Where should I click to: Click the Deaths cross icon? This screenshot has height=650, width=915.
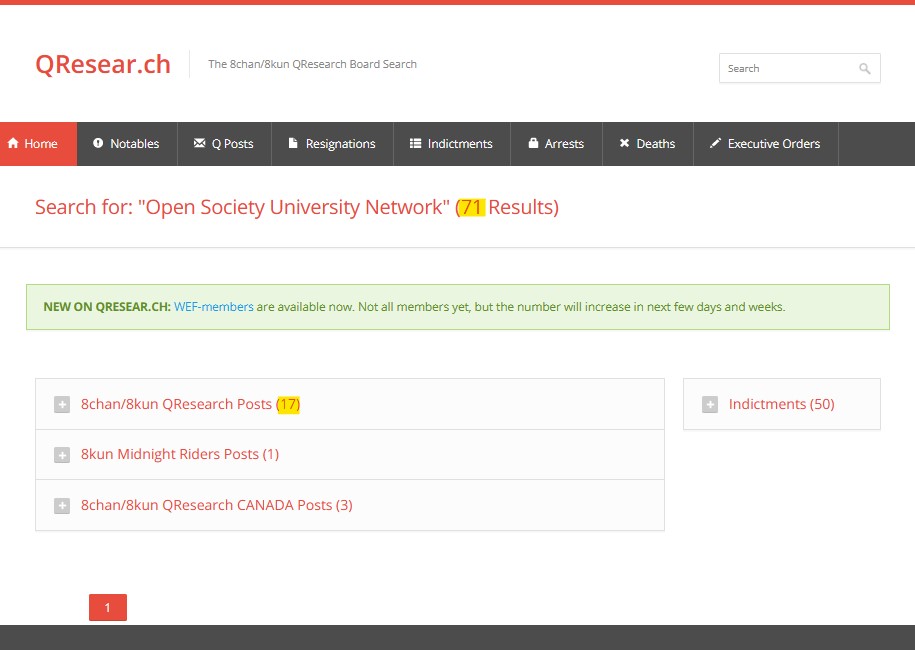pyautogui.click(x=624, y=143)
